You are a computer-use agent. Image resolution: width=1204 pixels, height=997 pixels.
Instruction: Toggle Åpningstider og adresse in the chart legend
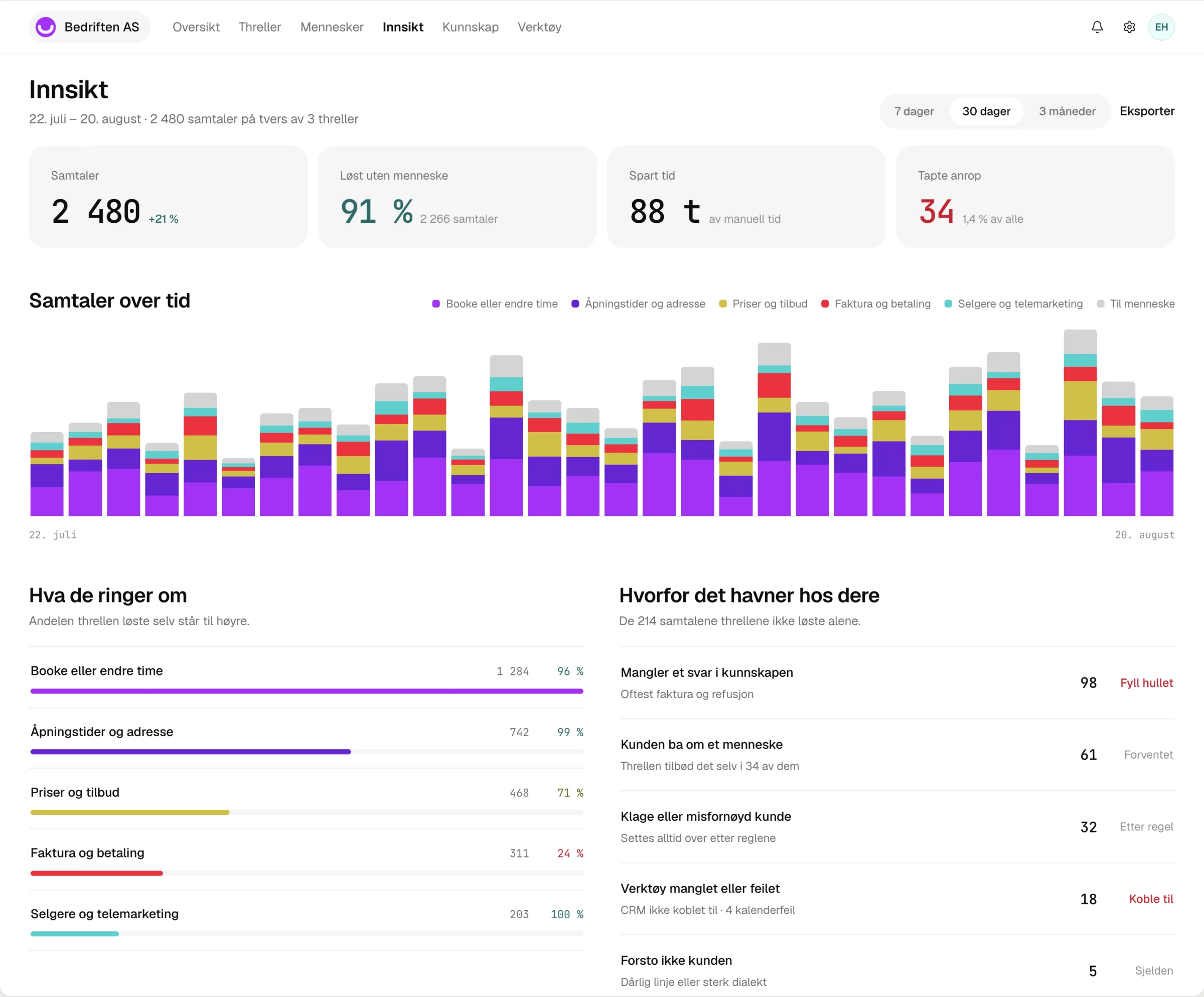[x=638, y=304]
